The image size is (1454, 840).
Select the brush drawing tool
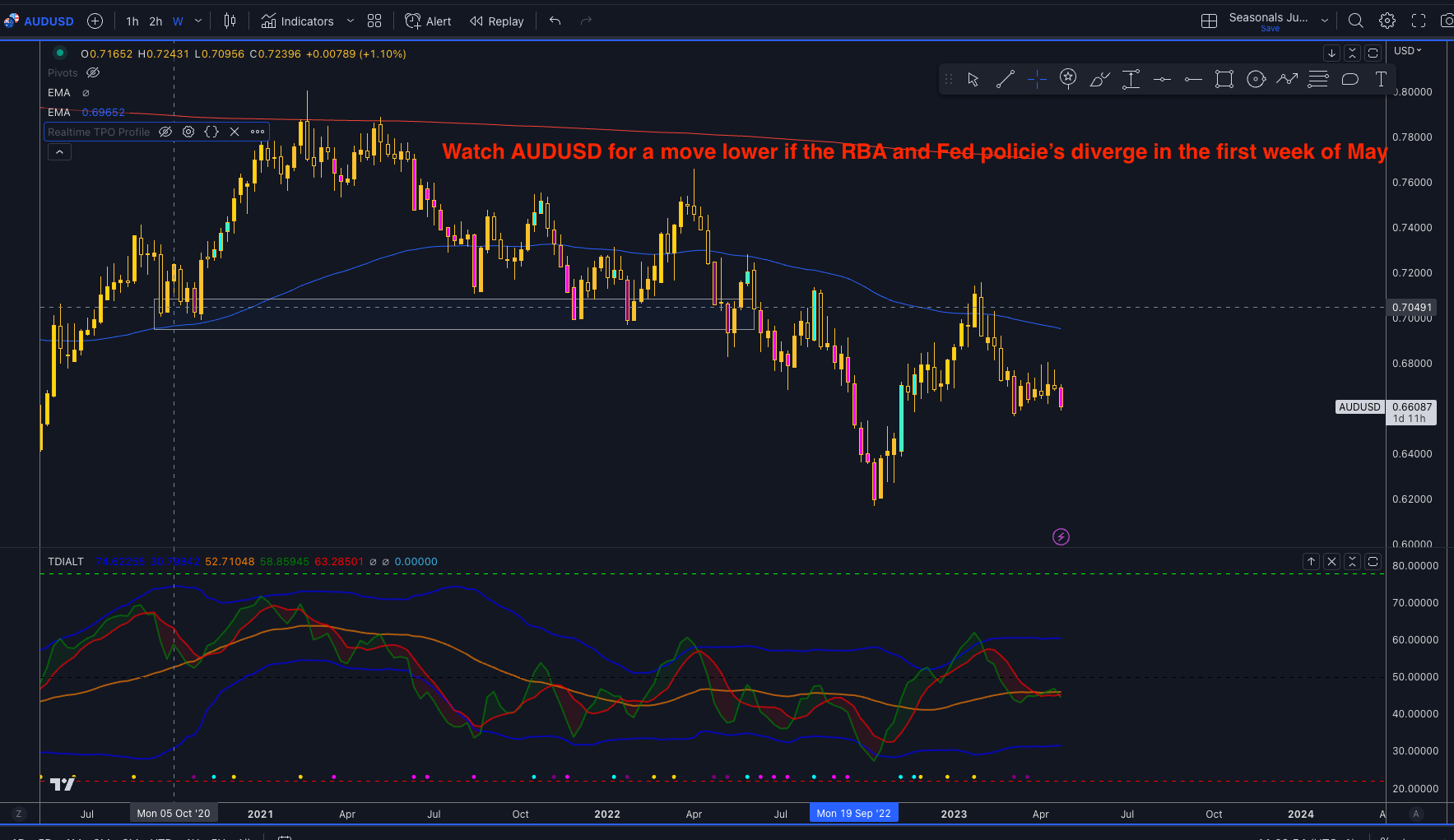(1099, 79)
